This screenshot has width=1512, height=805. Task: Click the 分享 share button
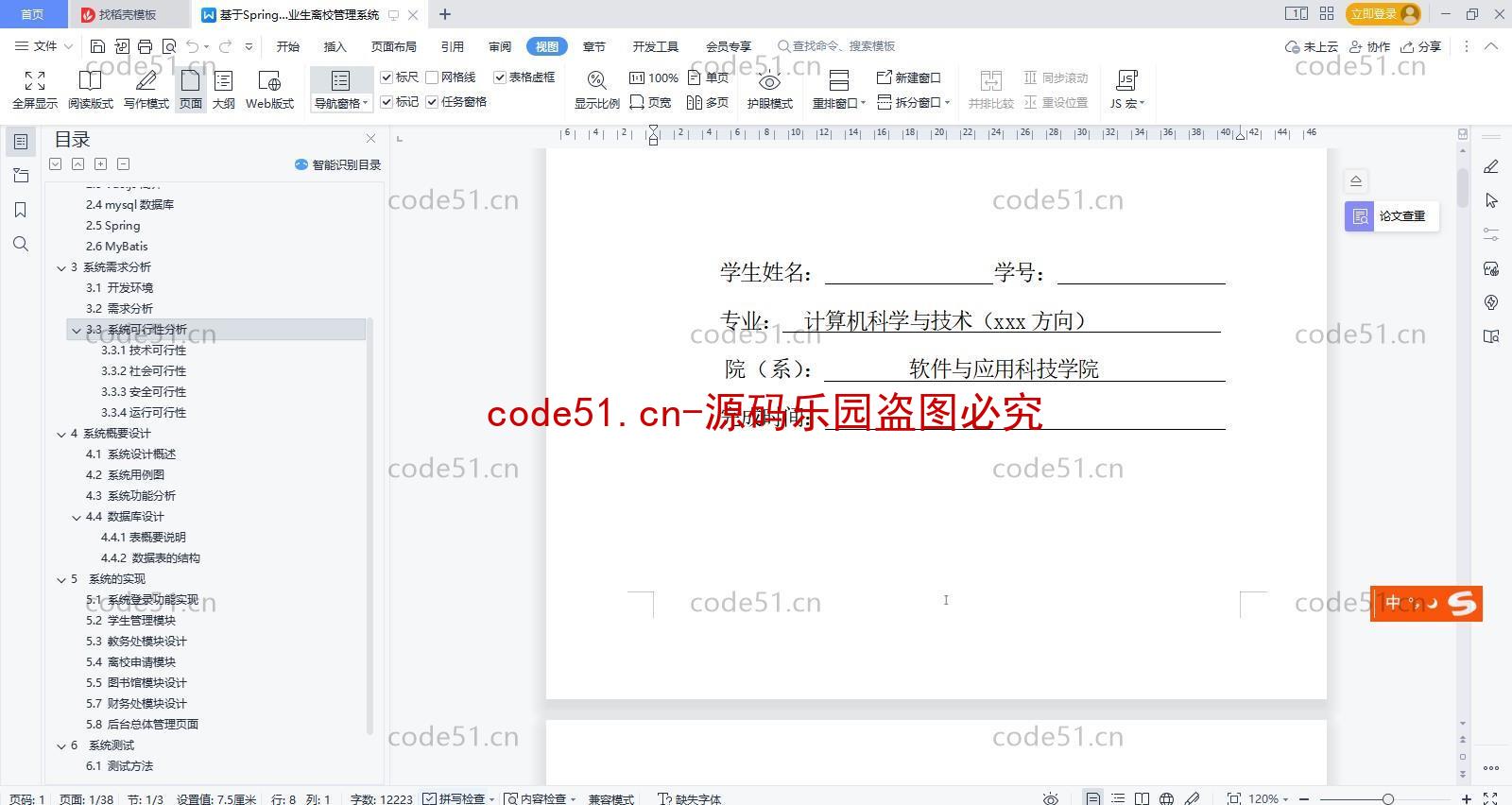point(1420,46)
